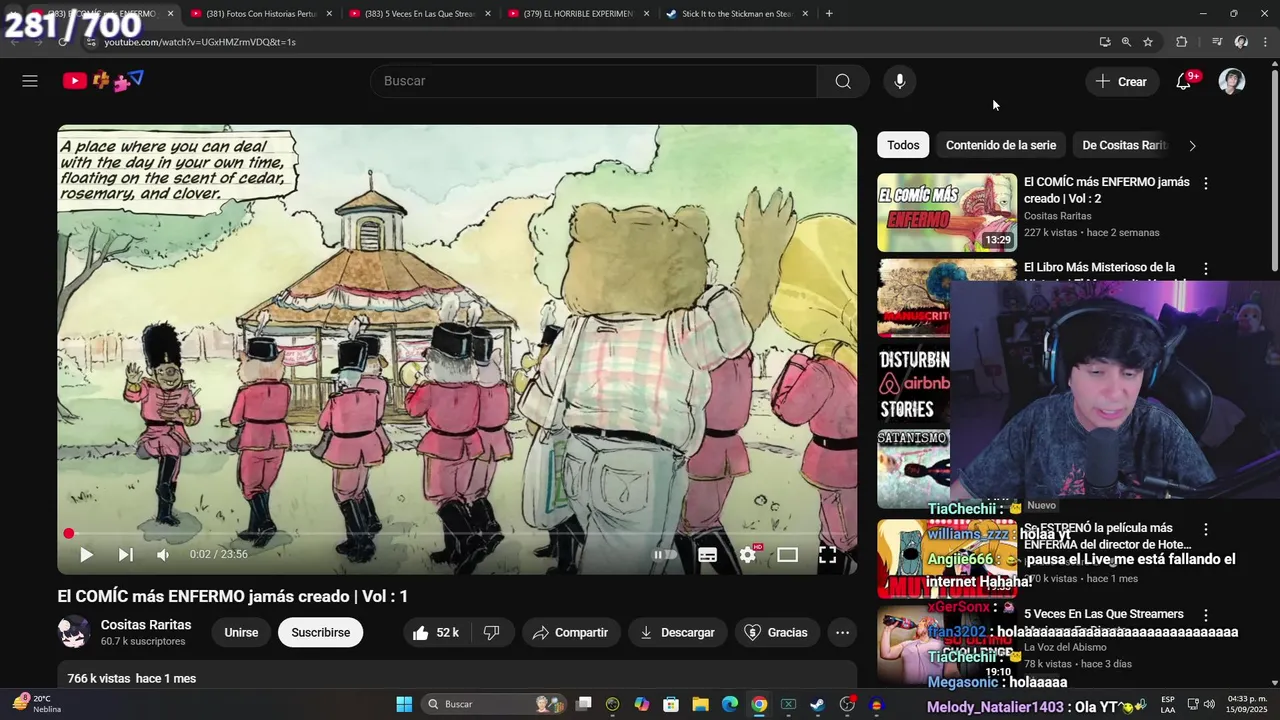Start voice search with microphone
This screenshot has height=720, width=1280.
tap(900, 81)
